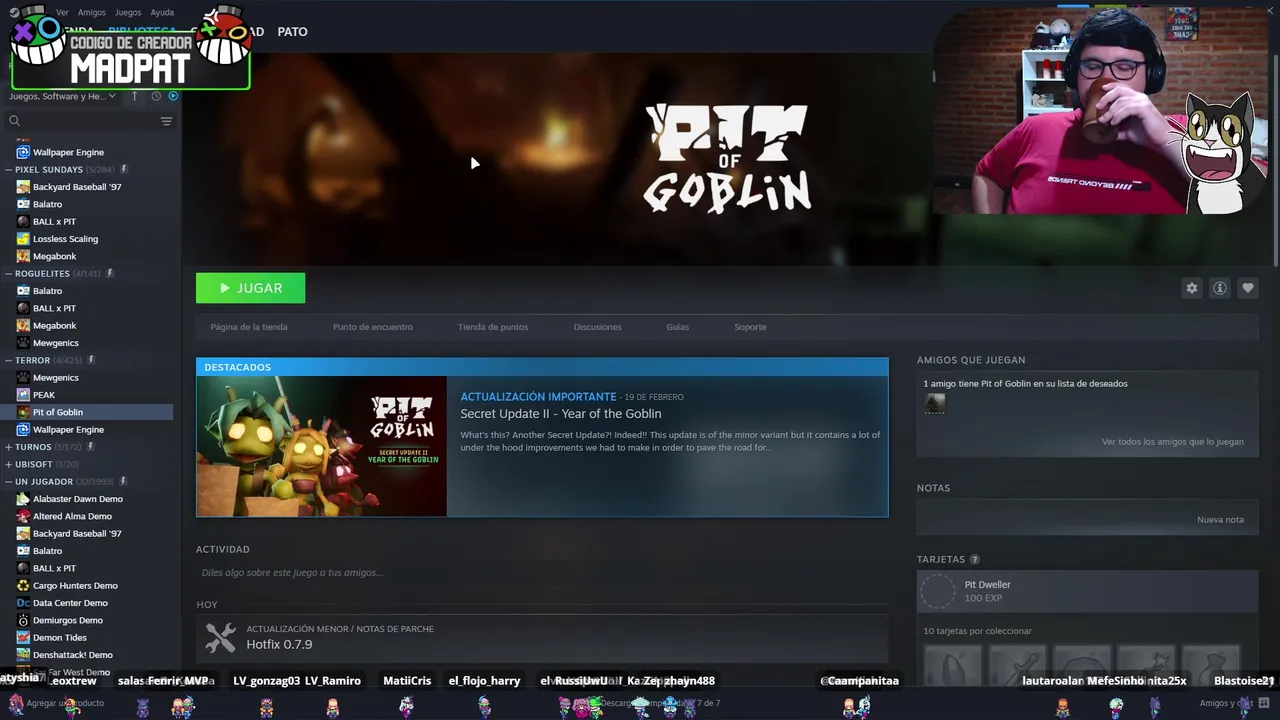Image resolution: width=1280 pixels, height=720 pixels.
Task: Click Denshattack! Demo icon
Action: pos(23,655)
